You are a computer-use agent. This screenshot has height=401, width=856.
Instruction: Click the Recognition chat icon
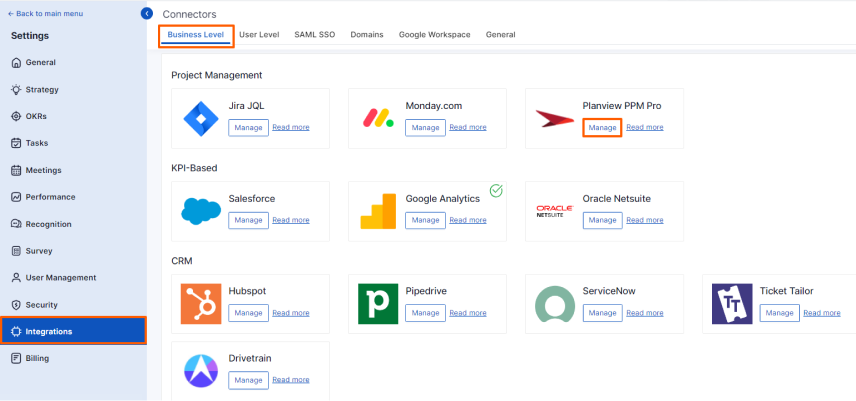click(x=16, y=224)
